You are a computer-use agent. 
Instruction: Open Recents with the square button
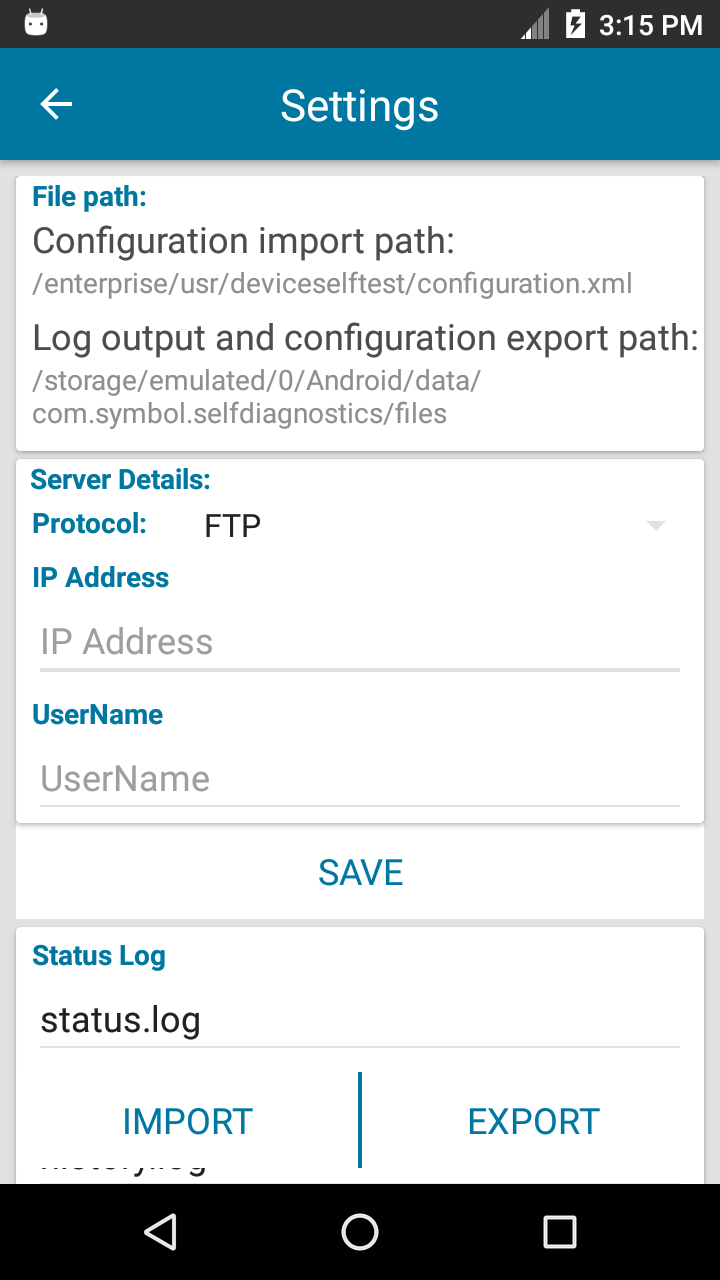coord(559,1232)
